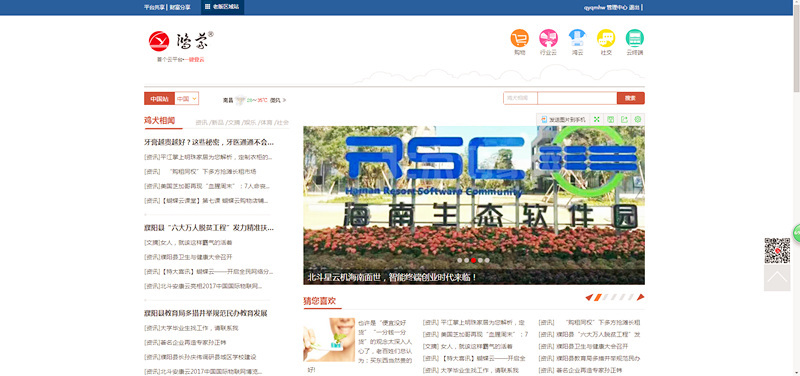
Task: Click the 平台共享 top menu item
Action: (x=155, y=7)
